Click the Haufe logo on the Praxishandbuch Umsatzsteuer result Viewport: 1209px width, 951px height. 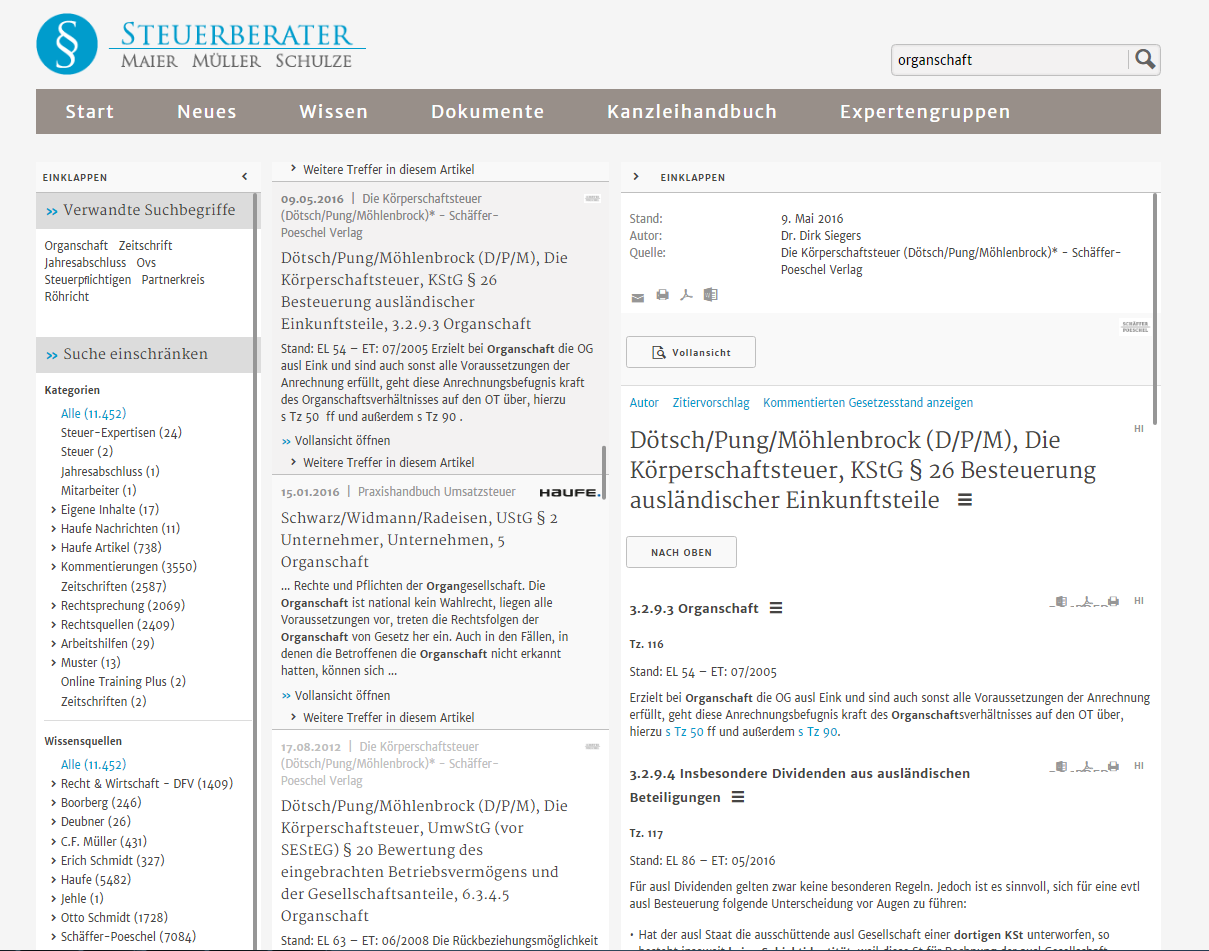[x=569, y=492]
